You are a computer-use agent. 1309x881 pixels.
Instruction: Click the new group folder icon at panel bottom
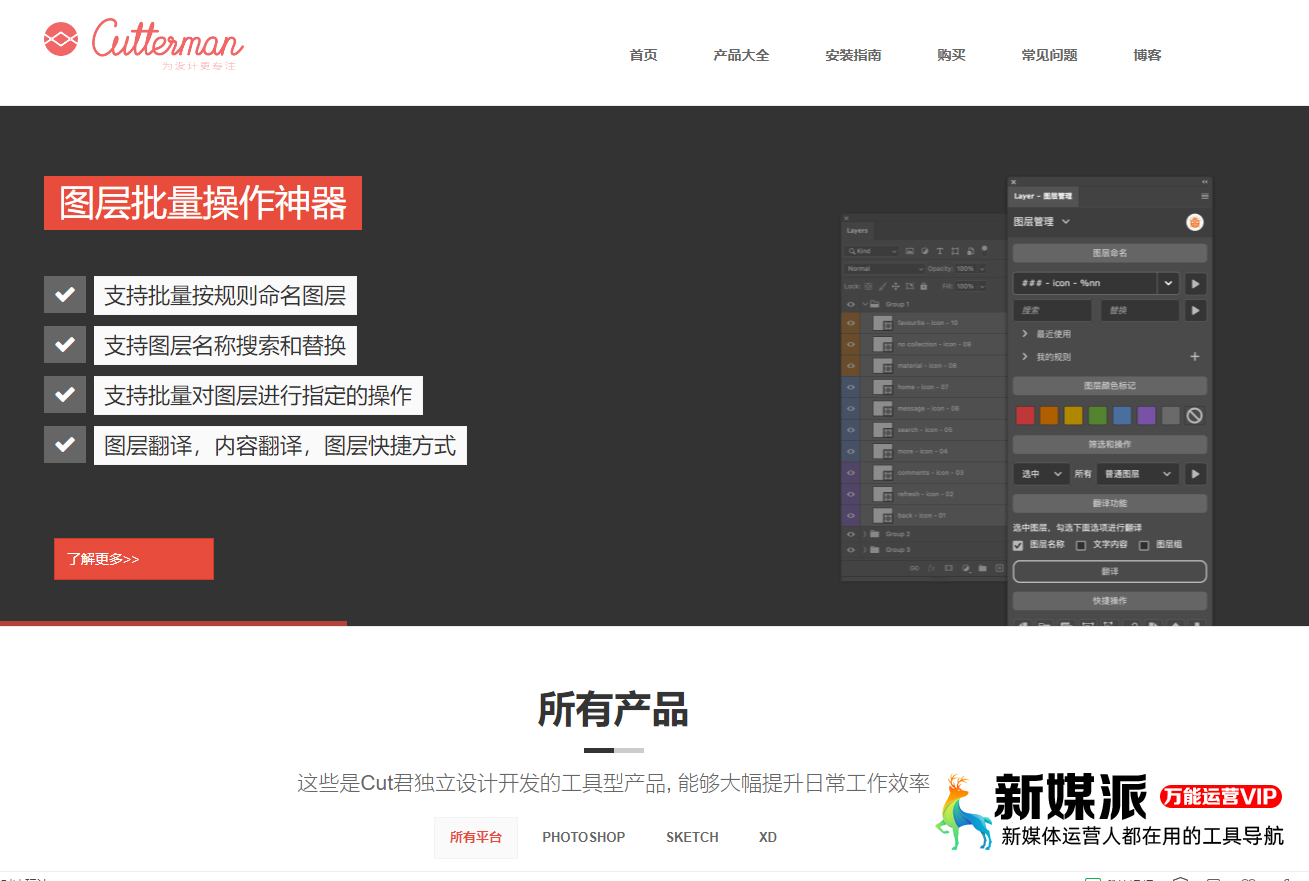click(x=983, y=568)
